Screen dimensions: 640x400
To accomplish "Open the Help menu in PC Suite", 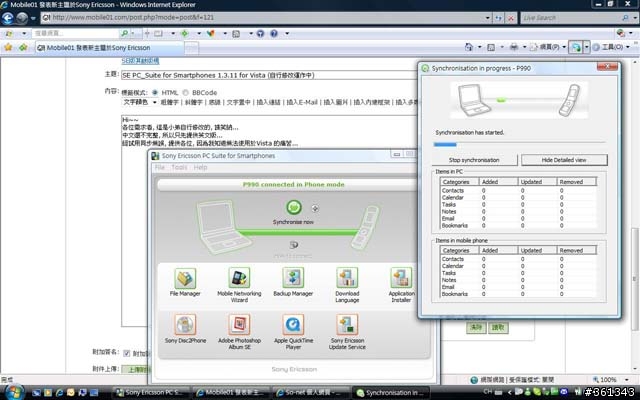I will pyautogui.click(x=200, y=167).
